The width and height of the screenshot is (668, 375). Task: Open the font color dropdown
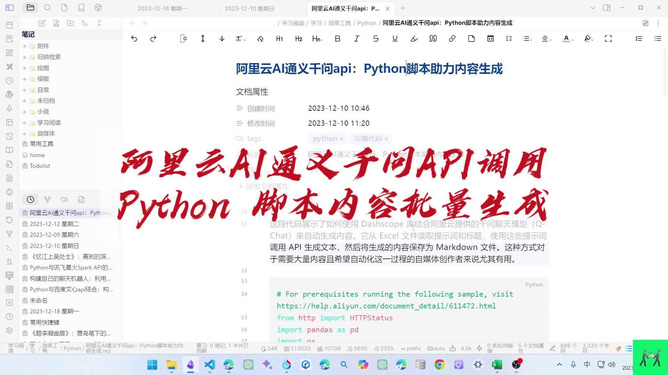click(567, 39)
